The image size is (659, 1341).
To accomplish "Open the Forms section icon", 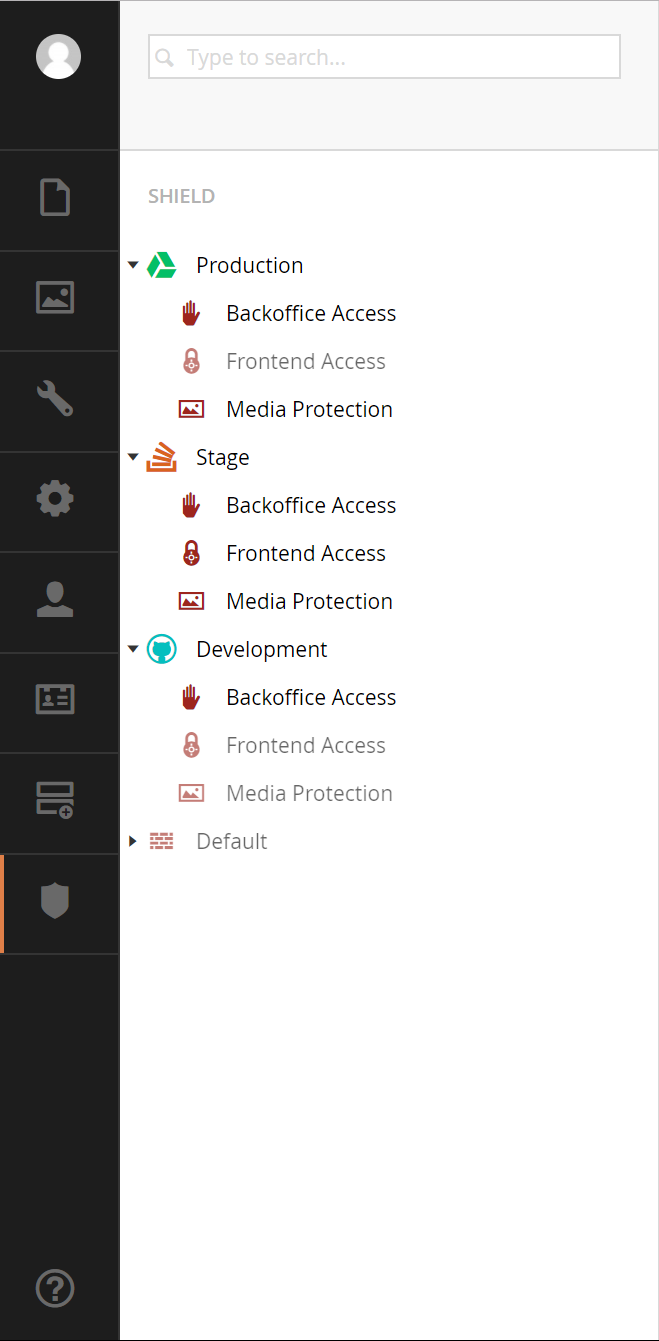I will [55, 800].
